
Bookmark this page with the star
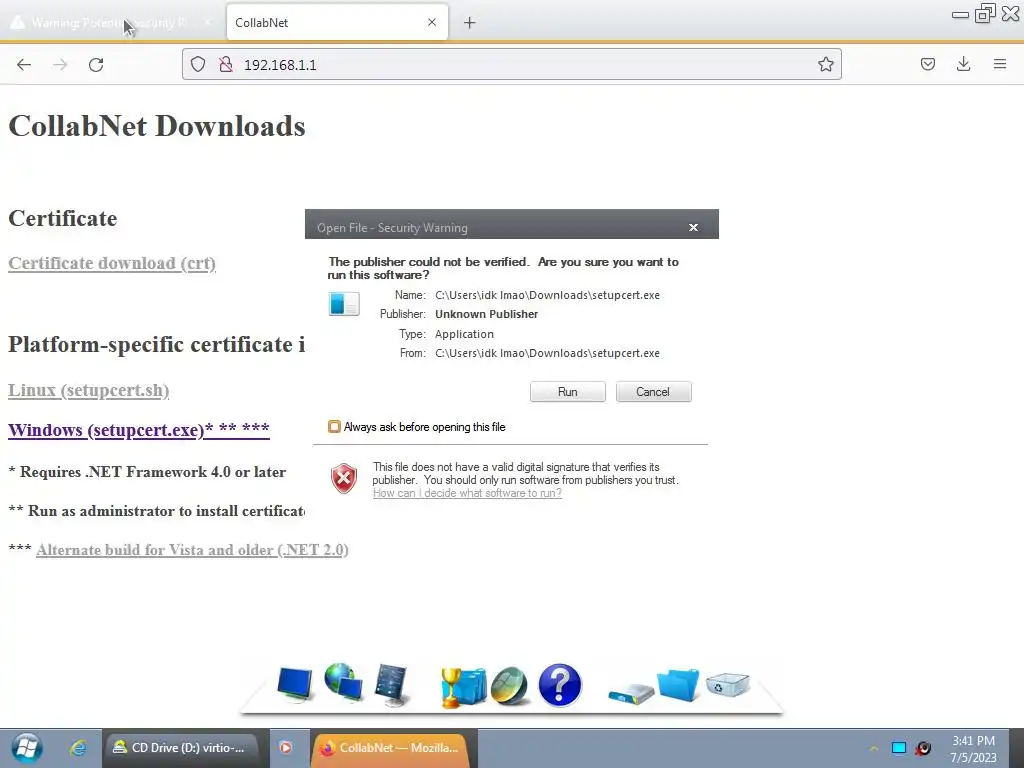(825, 64)
